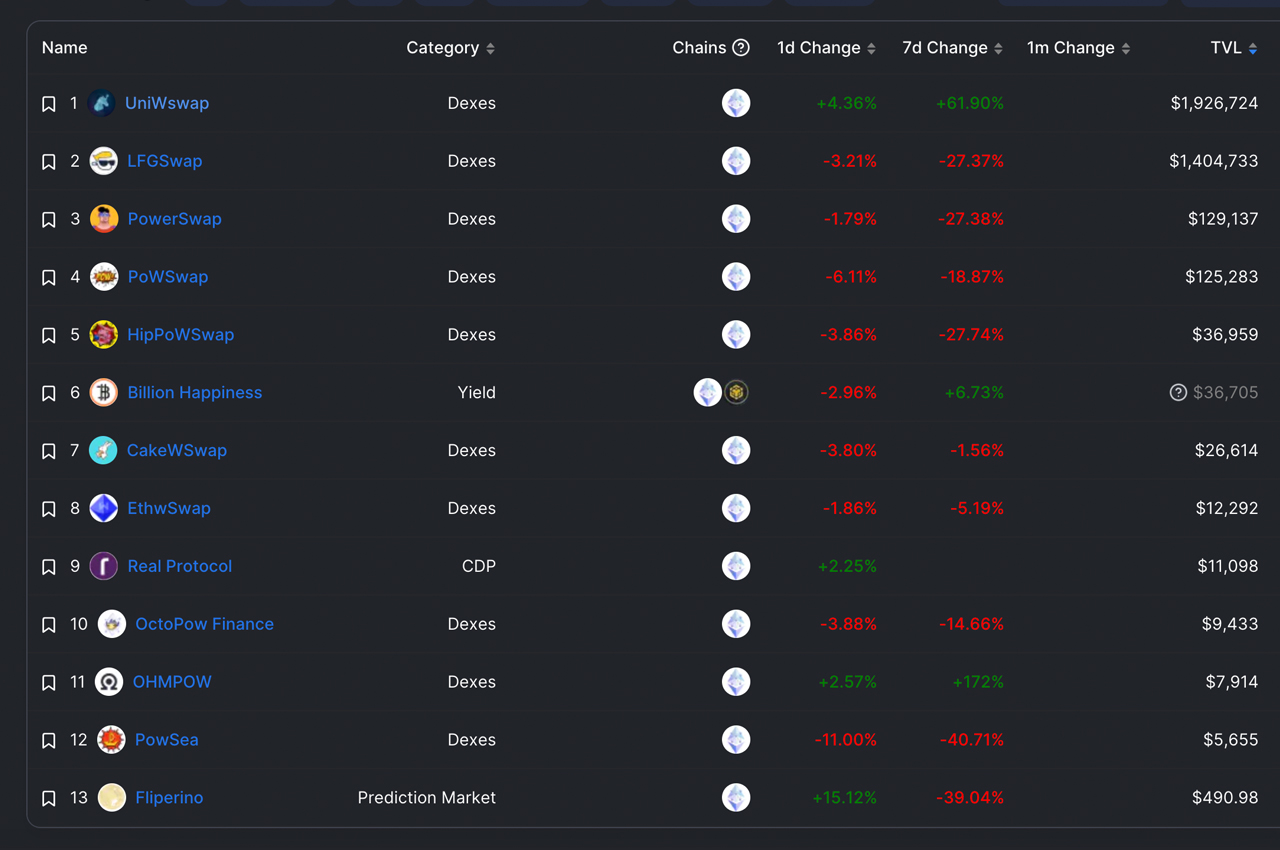Open the Billion Happiness protocol page
The width and height of the screenshot is (1280, 850).
[194, 392]
